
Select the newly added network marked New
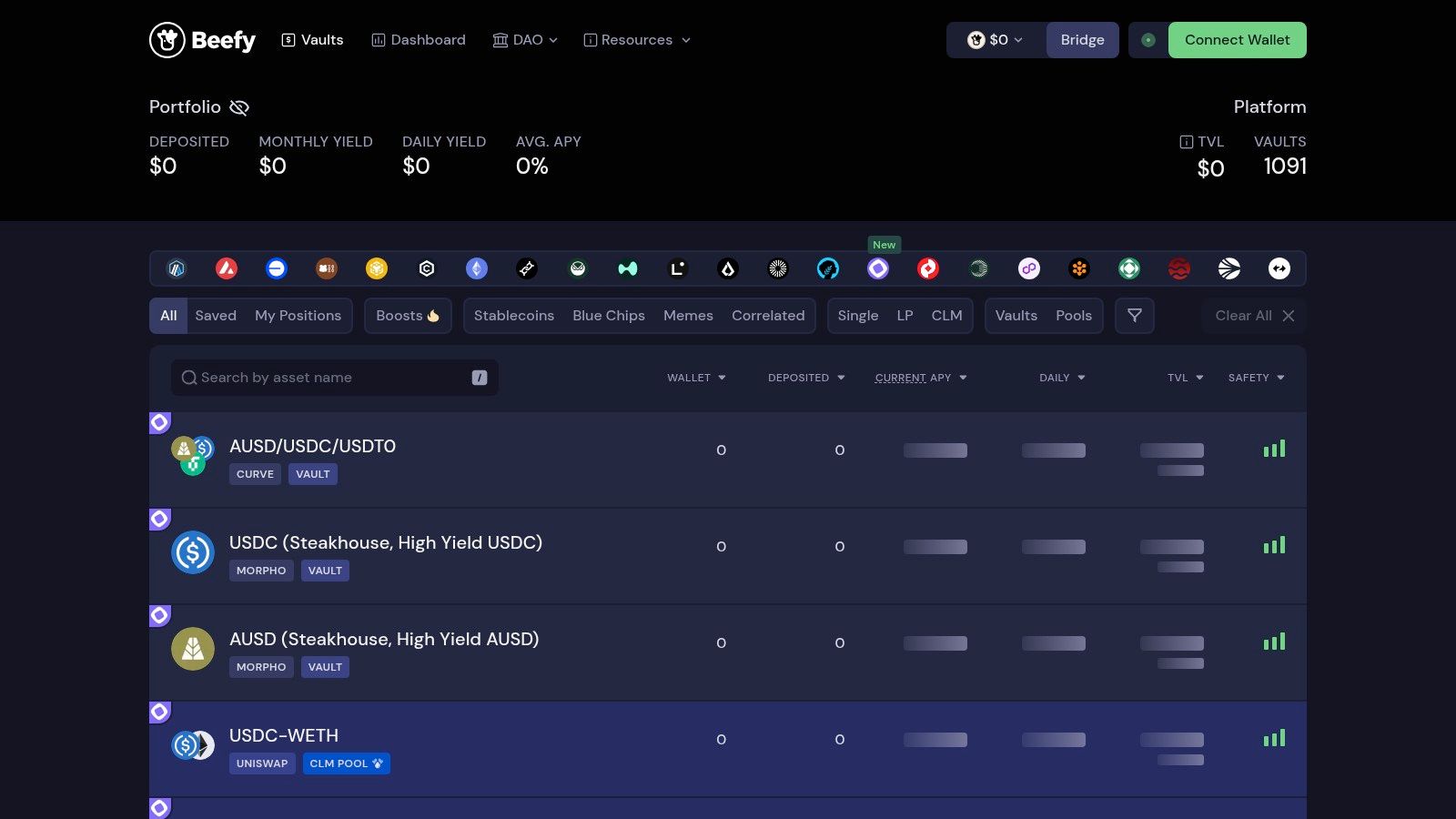click(x=877, y=268)
